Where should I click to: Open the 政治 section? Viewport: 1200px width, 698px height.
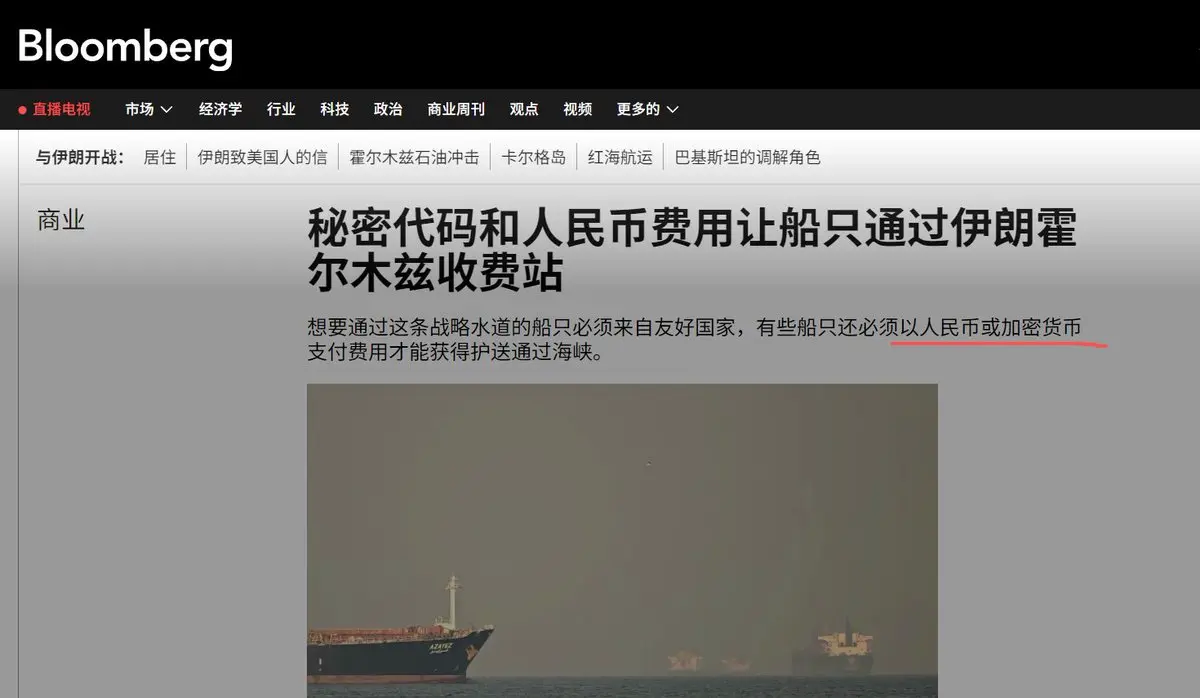pyautogui.click(x=388, y=109)
